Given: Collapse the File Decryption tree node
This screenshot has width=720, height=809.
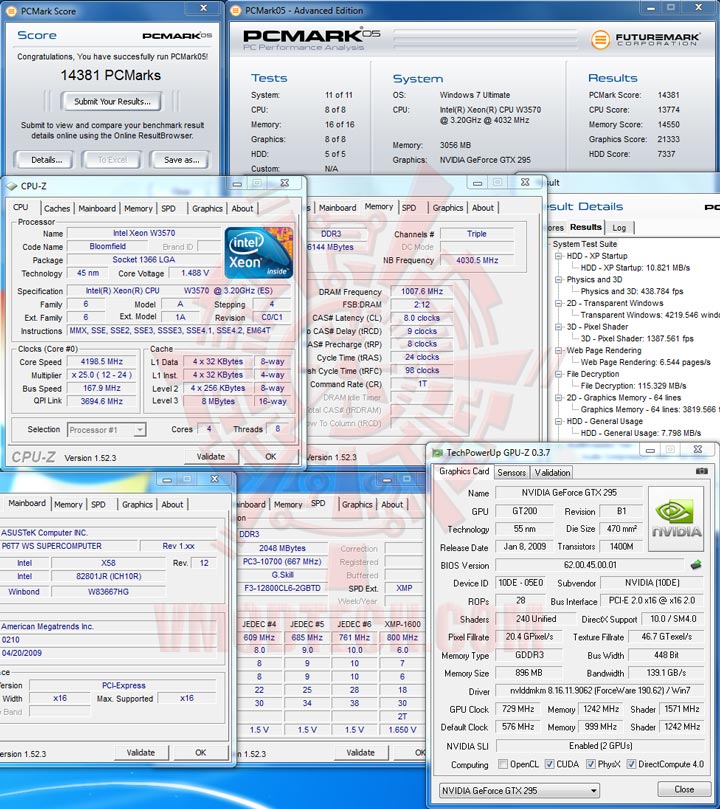Looking at the screenshot, I should pyautogui.click(x=558, y=374).
